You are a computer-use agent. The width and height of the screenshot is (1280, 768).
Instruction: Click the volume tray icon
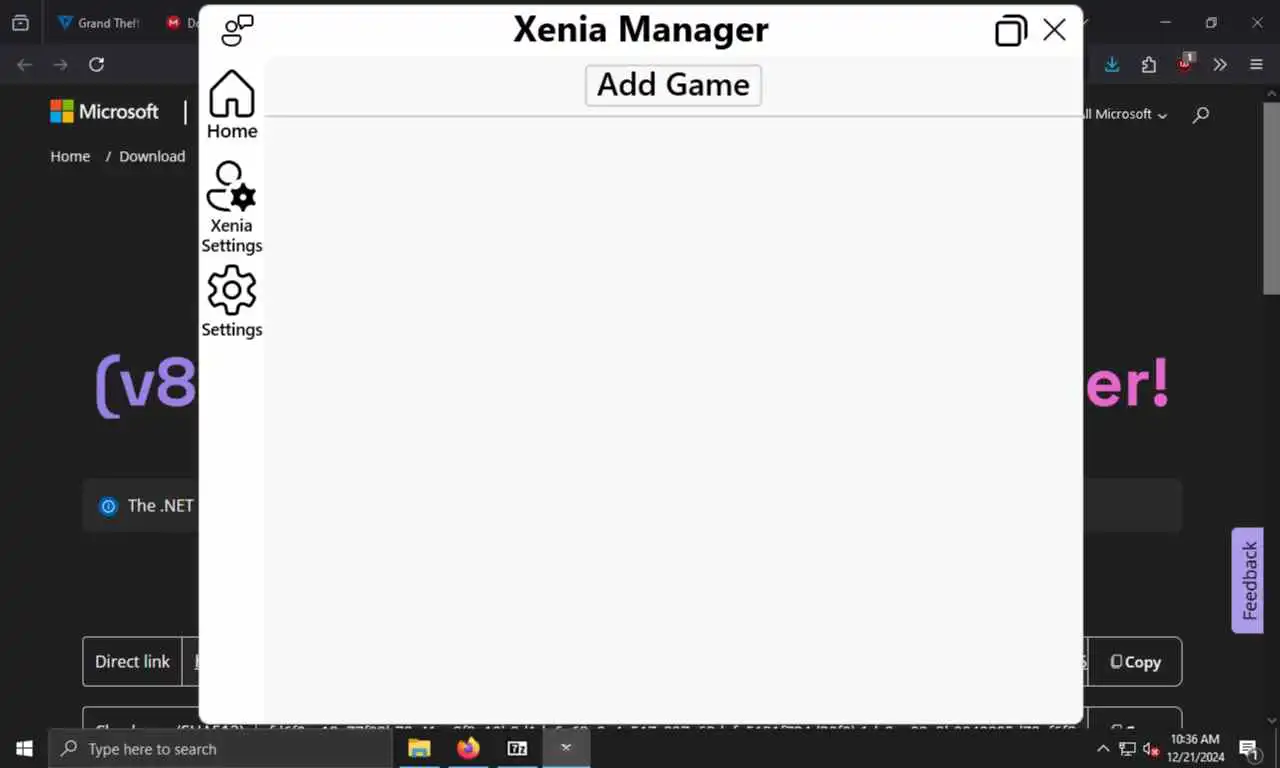1150,748
